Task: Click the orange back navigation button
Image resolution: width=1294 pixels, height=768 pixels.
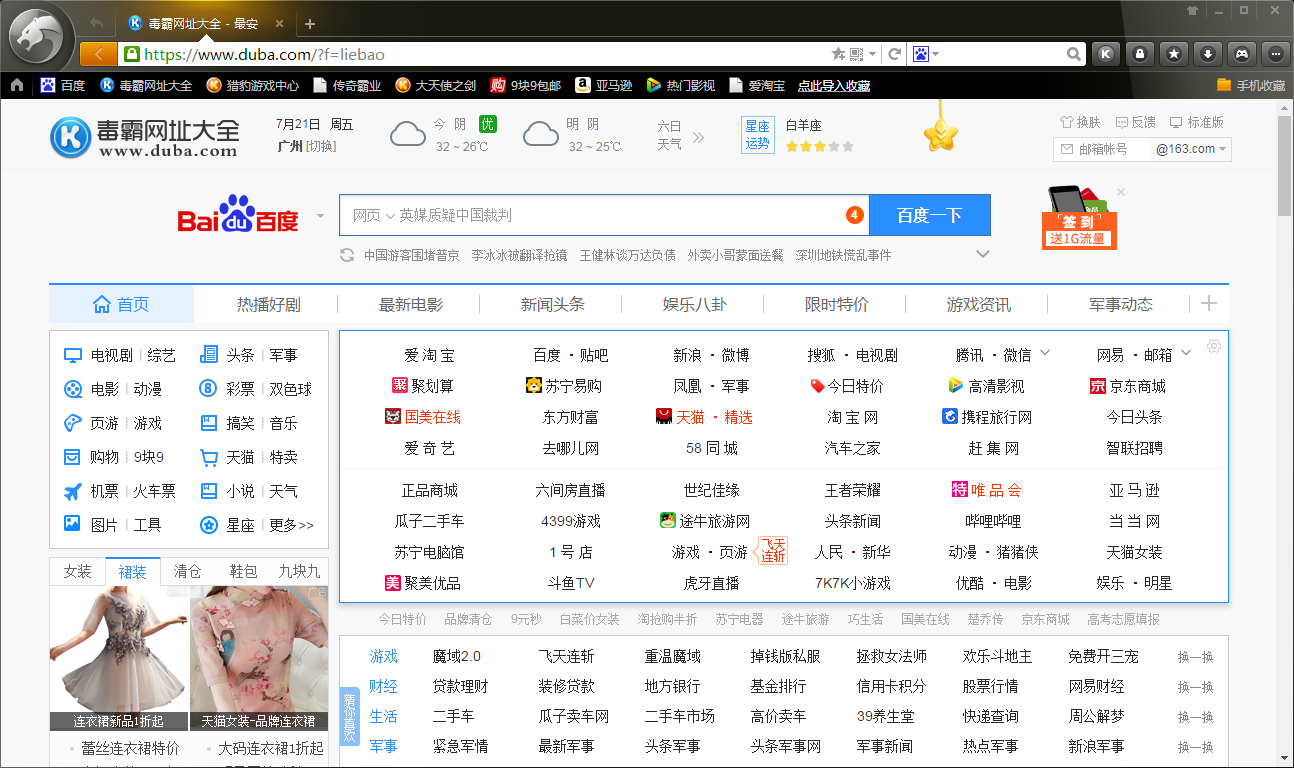Action: (97, 54)
